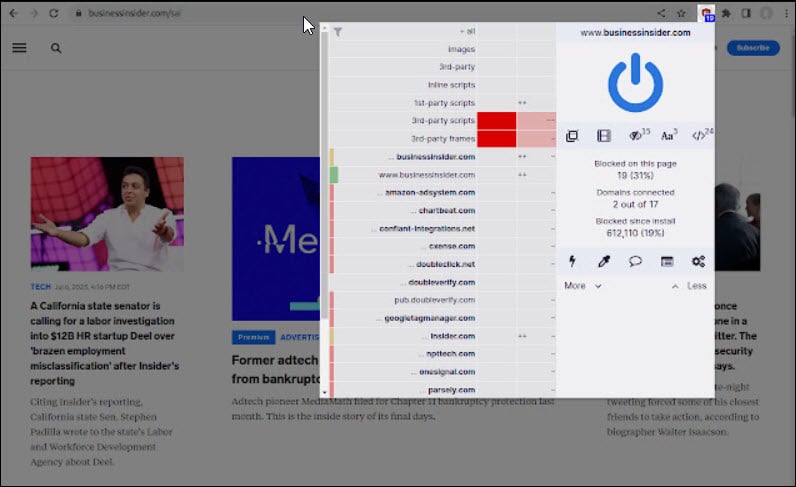Select the '1st-party scripts' rule row
The height and width of the screenshot is (487, 796).
[442, 103]
